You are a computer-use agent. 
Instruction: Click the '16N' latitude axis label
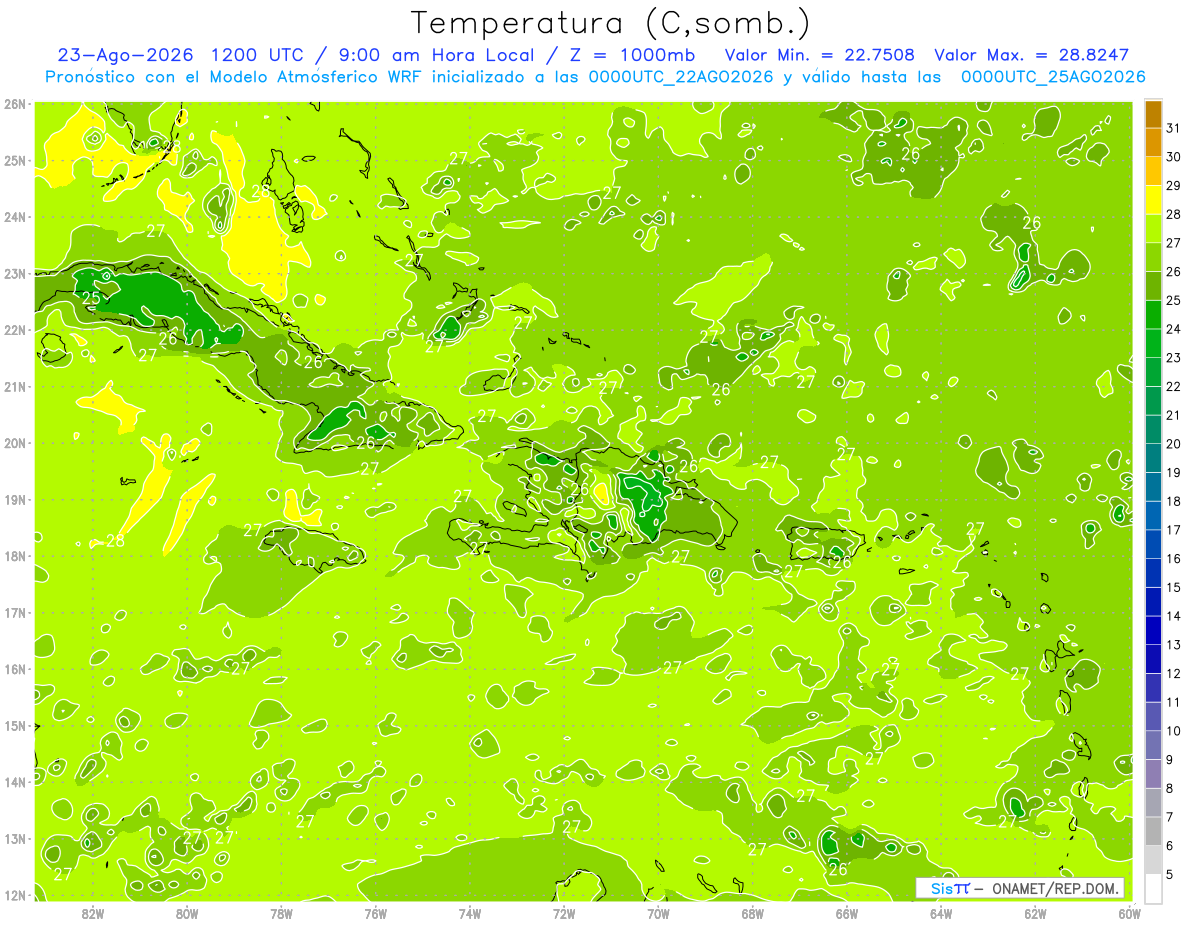(x=16, y=669)
